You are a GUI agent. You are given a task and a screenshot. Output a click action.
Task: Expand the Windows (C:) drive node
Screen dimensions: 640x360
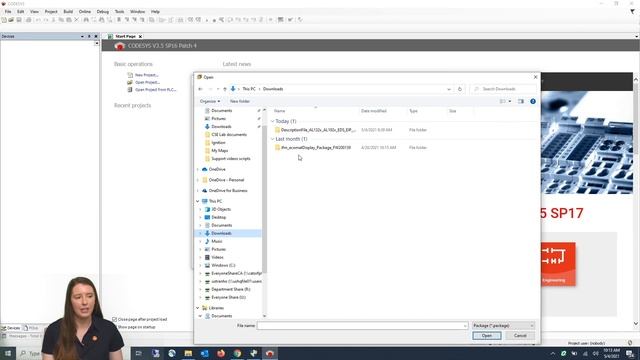pyautogui.click(x=200, y=265)
